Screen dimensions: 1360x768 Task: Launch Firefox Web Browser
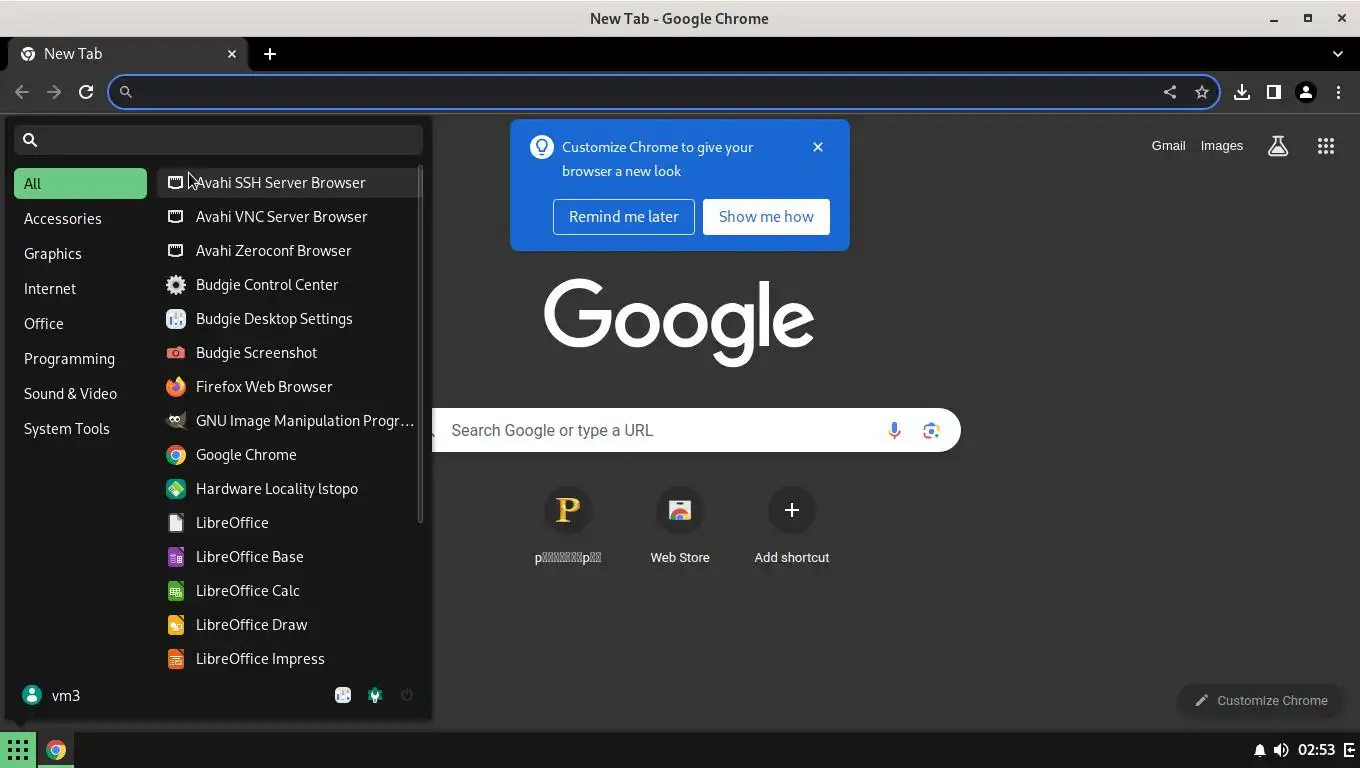(288, 386)
